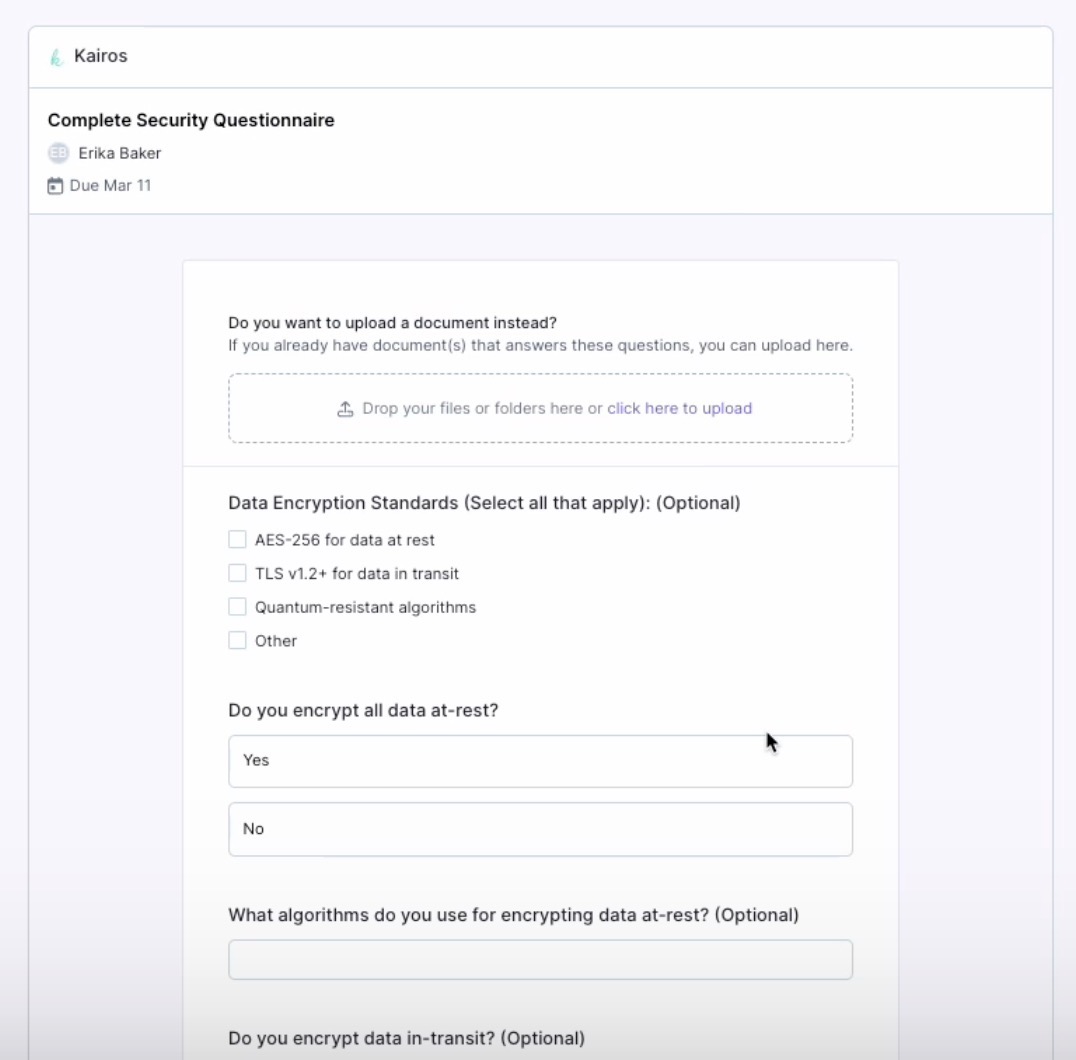Image resolution: width=1076 pixels, height=1060 pixels.
Task: Select Yes for encrypting data at-rest
Action: tap(541, 761)
